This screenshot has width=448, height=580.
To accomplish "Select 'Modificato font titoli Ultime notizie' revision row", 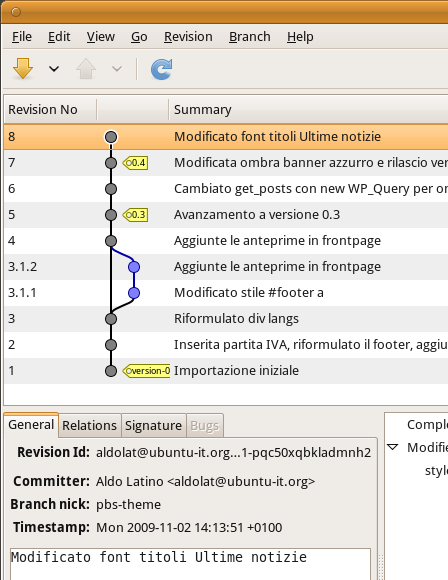I will tap(226, 137).
